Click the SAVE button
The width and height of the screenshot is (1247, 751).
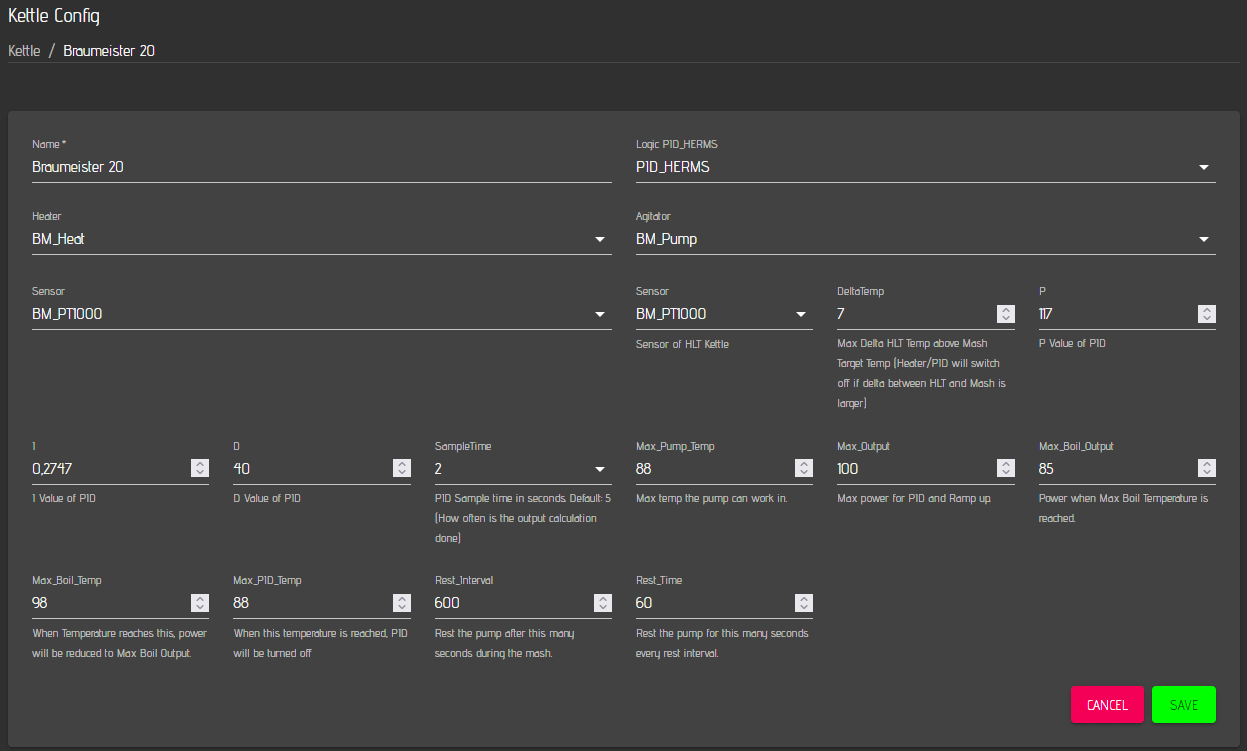click(1183, 704)
